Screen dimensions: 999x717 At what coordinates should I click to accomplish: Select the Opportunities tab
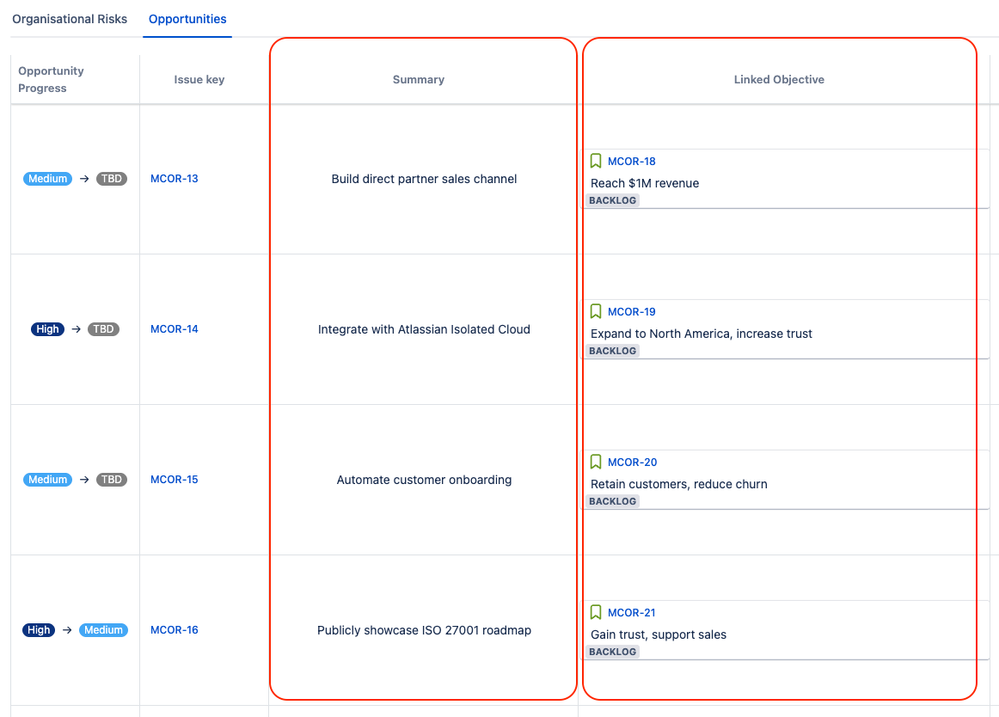(x=187, y=19)
